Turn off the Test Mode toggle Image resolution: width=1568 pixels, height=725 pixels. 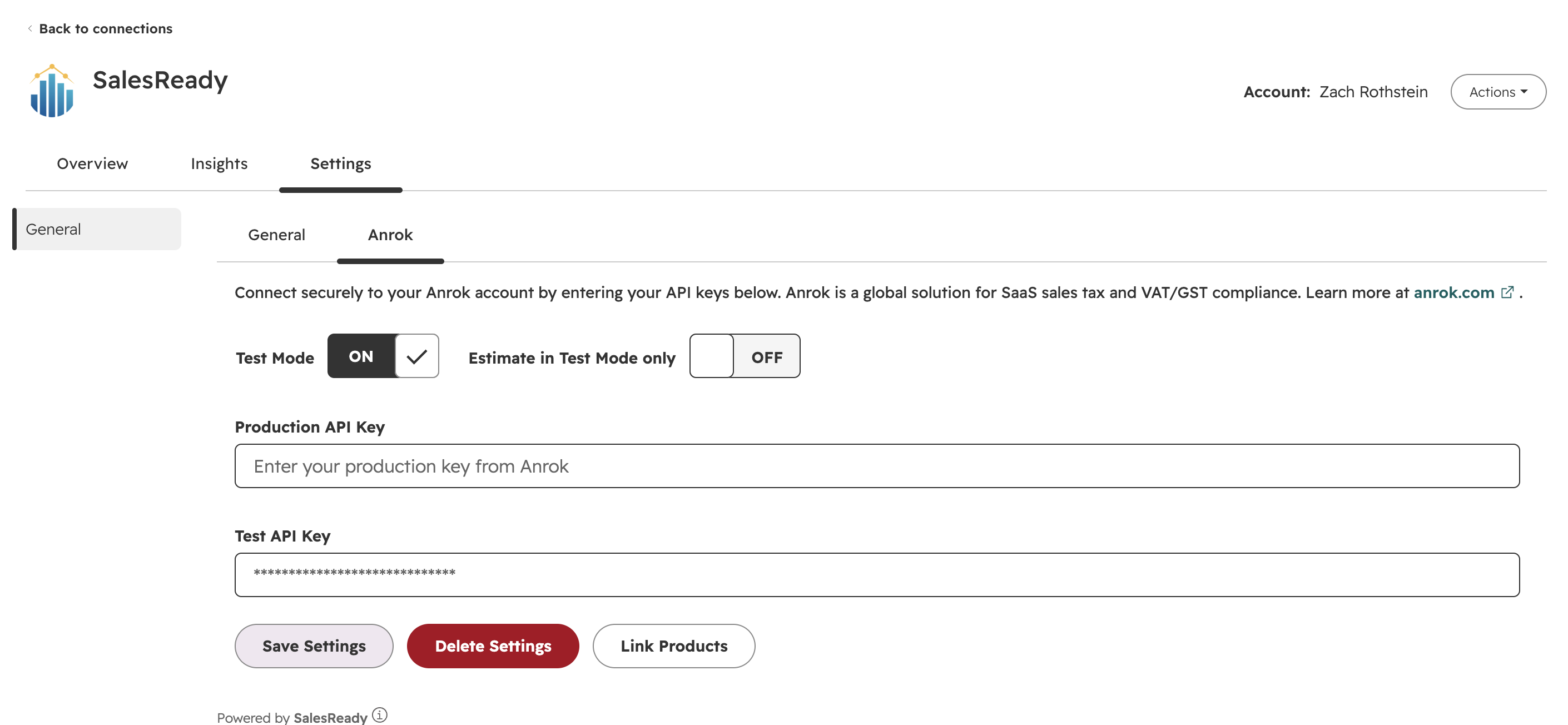[x=383, y=356]
